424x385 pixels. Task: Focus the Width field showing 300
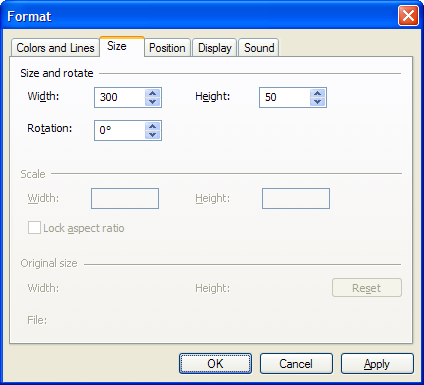pyautogui.click(x=120, y=97)
